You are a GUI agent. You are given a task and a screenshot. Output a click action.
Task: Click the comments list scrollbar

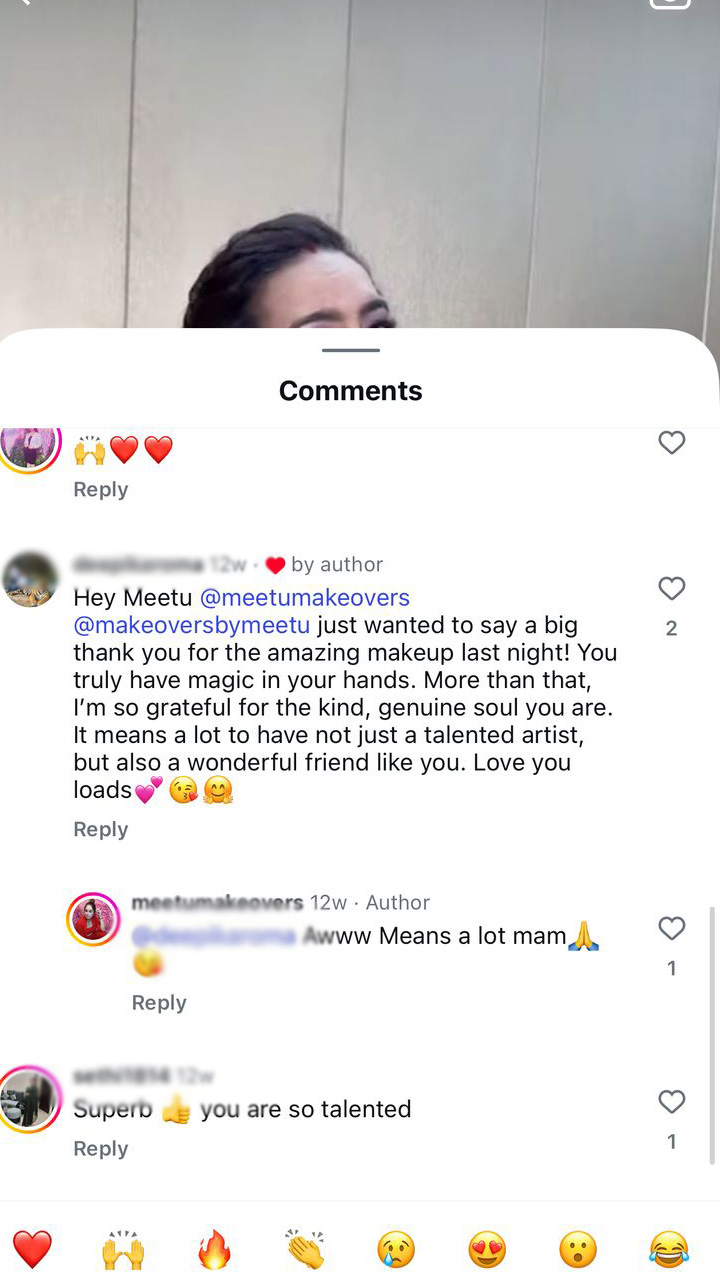pyautogui.click(x=712, y=1035)
